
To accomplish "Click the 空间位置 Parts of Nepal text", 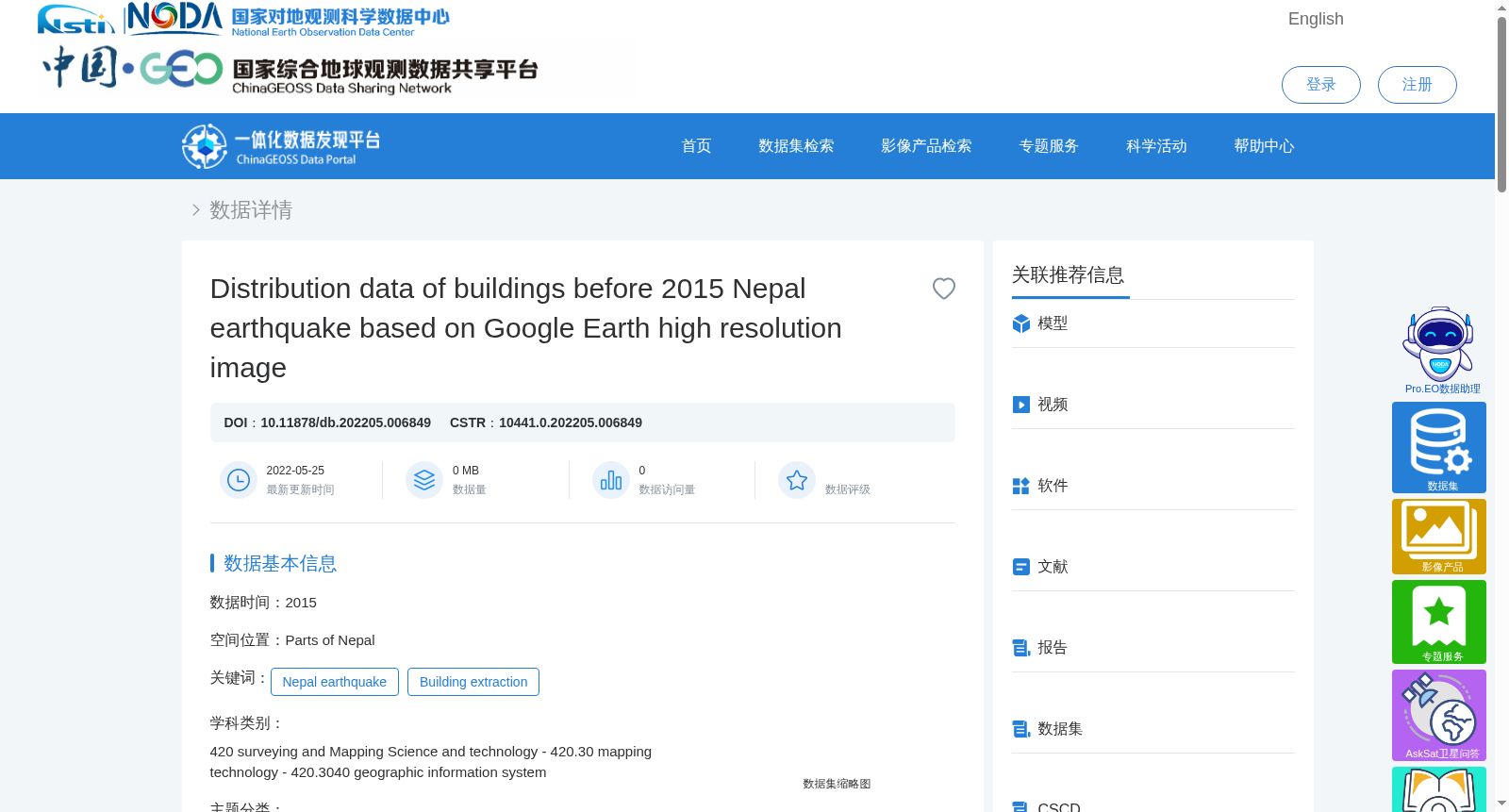I will click(292, 640).
